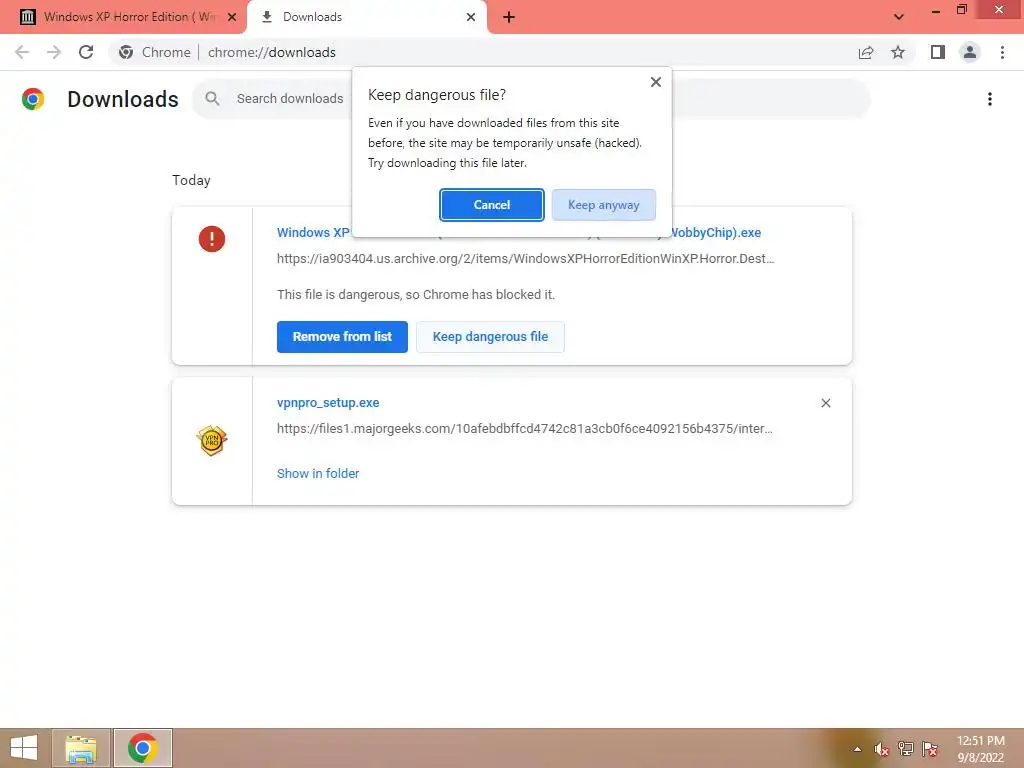Click the share page icon in address bar

coord(866,52)
